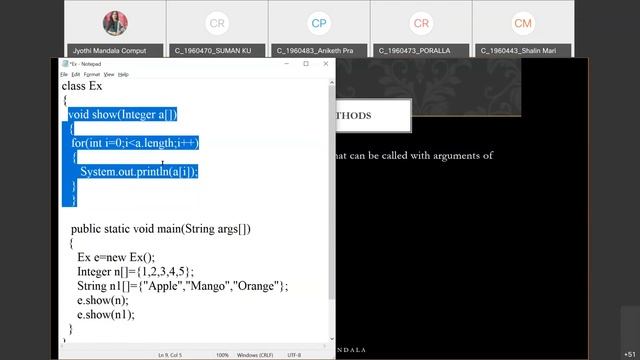Image resolution: width=640 pixels, height=360 pixels.
Task: Select the C_1960470_SUMAN KU participant tile
Action: pyautogui.click(x=217, y=29)
